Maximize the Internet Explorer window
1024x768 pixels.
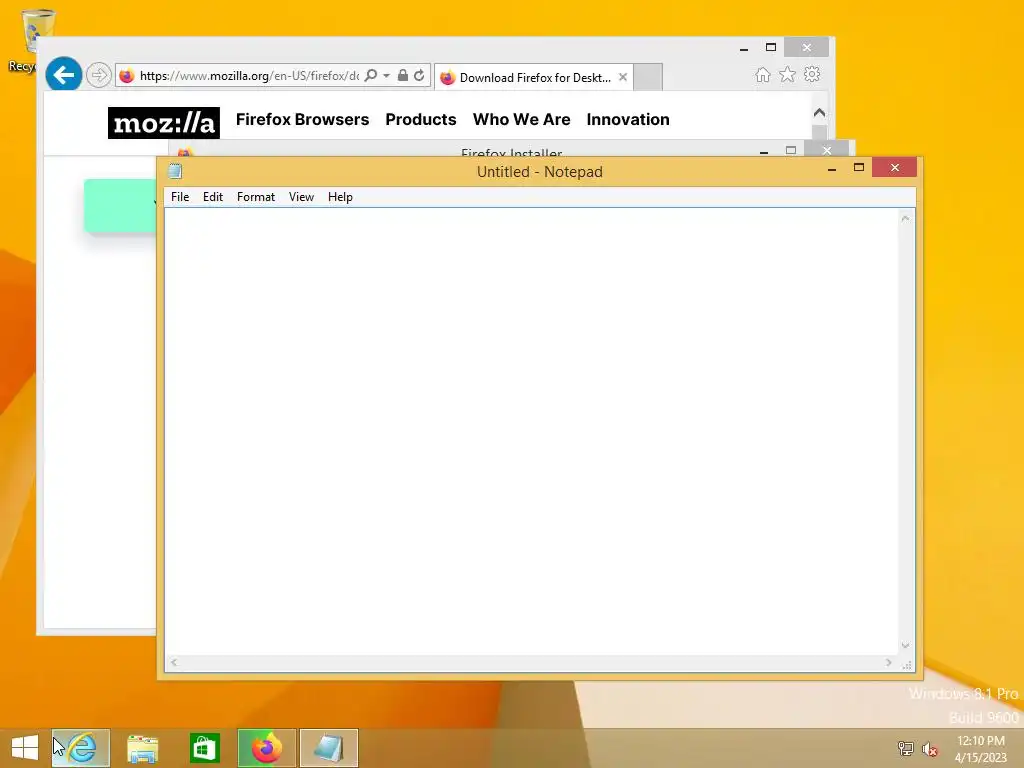(x=771, y=48)
